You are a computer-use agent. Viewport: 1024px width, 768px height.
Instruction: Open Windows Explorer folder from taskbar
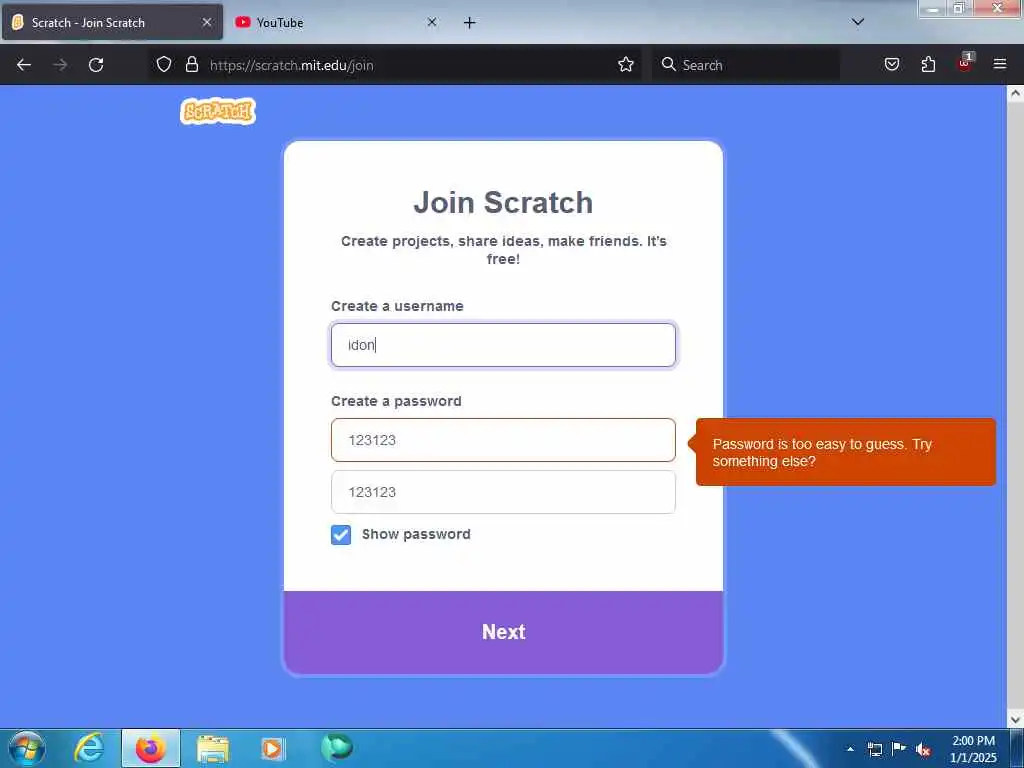tap(212, 748)
